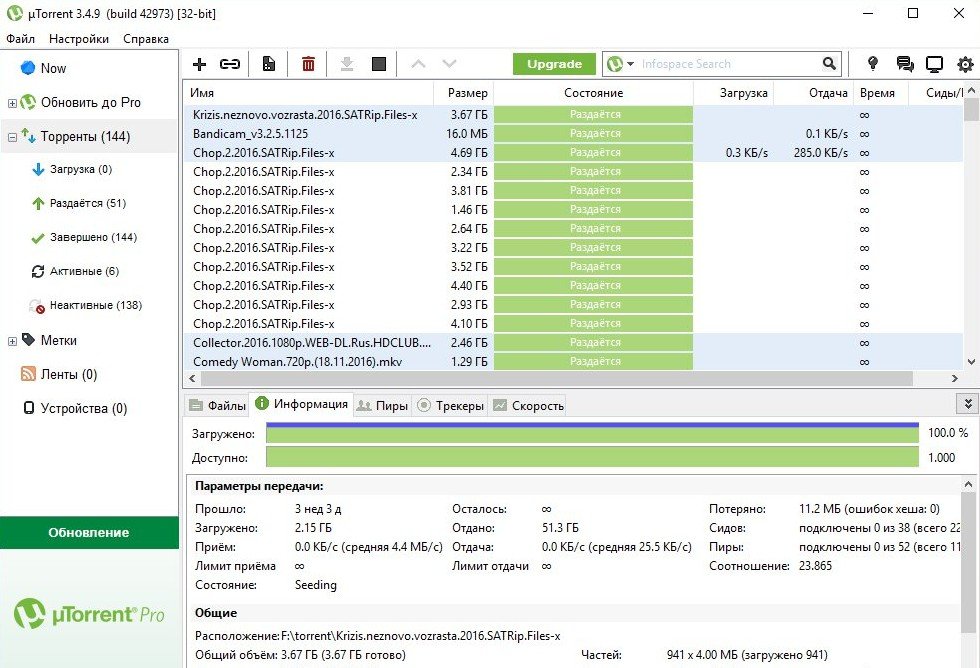Click Move Down Queue arrow icon

pyautogui.click(x=449, y=64)
